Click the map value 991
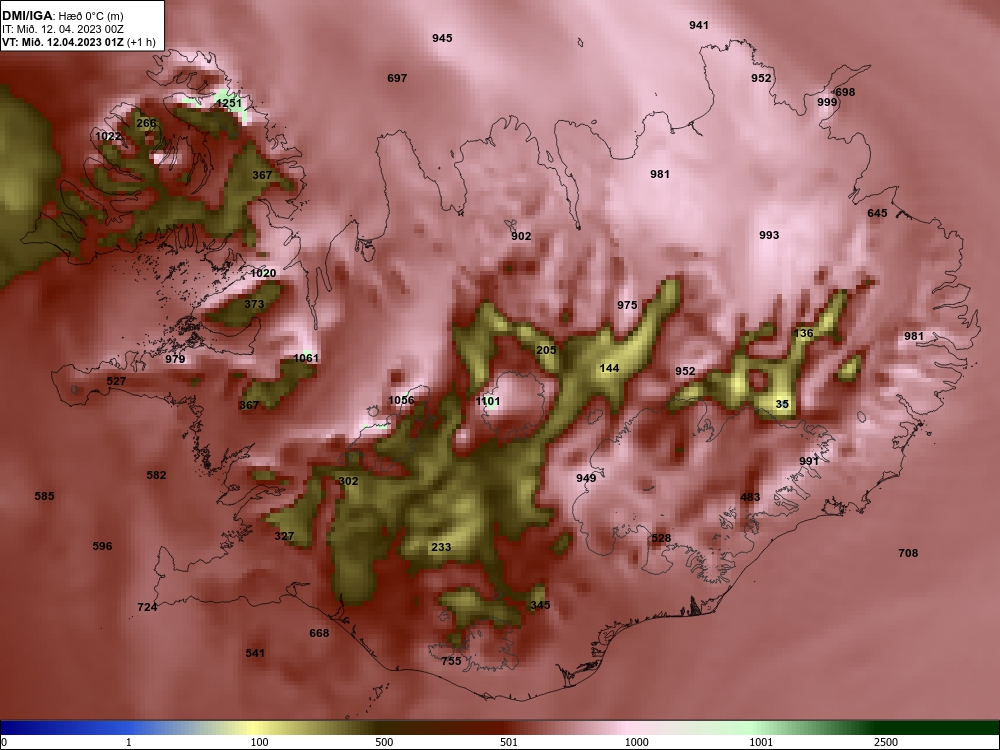The height and width of the screenshot is (750, 1000). [809, 462]
